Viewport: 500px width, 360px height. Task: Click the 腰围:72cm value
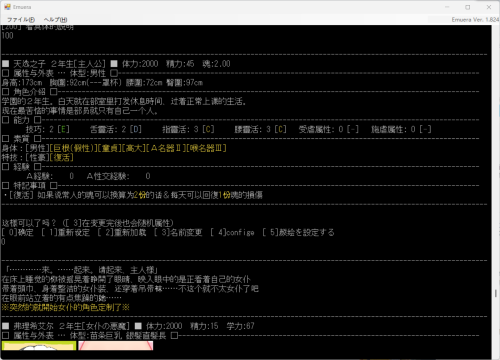pyautogui.click(x=144, y=83)
